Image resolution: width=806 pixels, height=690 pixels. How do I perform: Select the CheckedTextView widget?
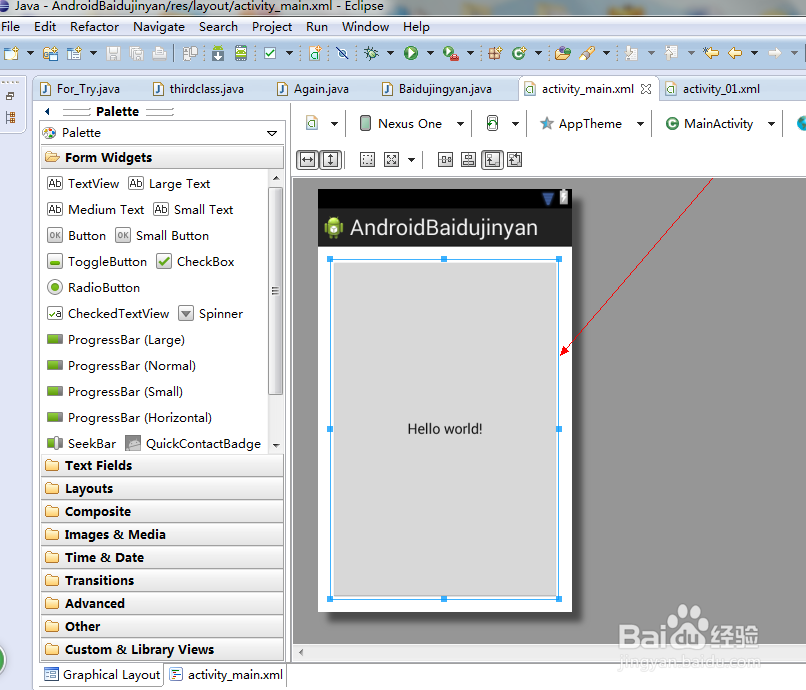[108, 314]
